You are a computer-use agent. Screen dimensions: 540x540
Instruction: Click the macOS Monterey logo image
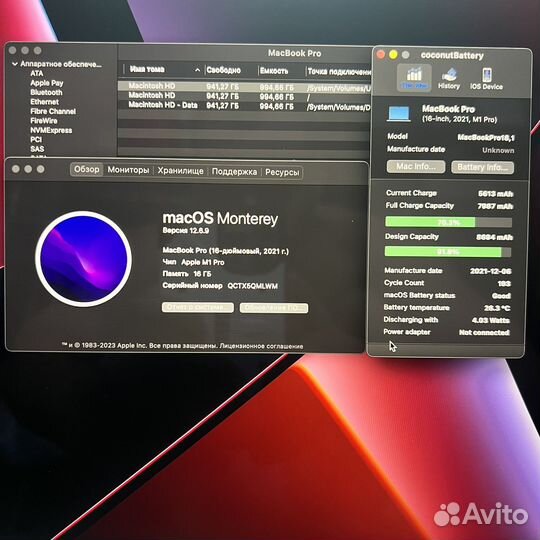pos(83,259)
